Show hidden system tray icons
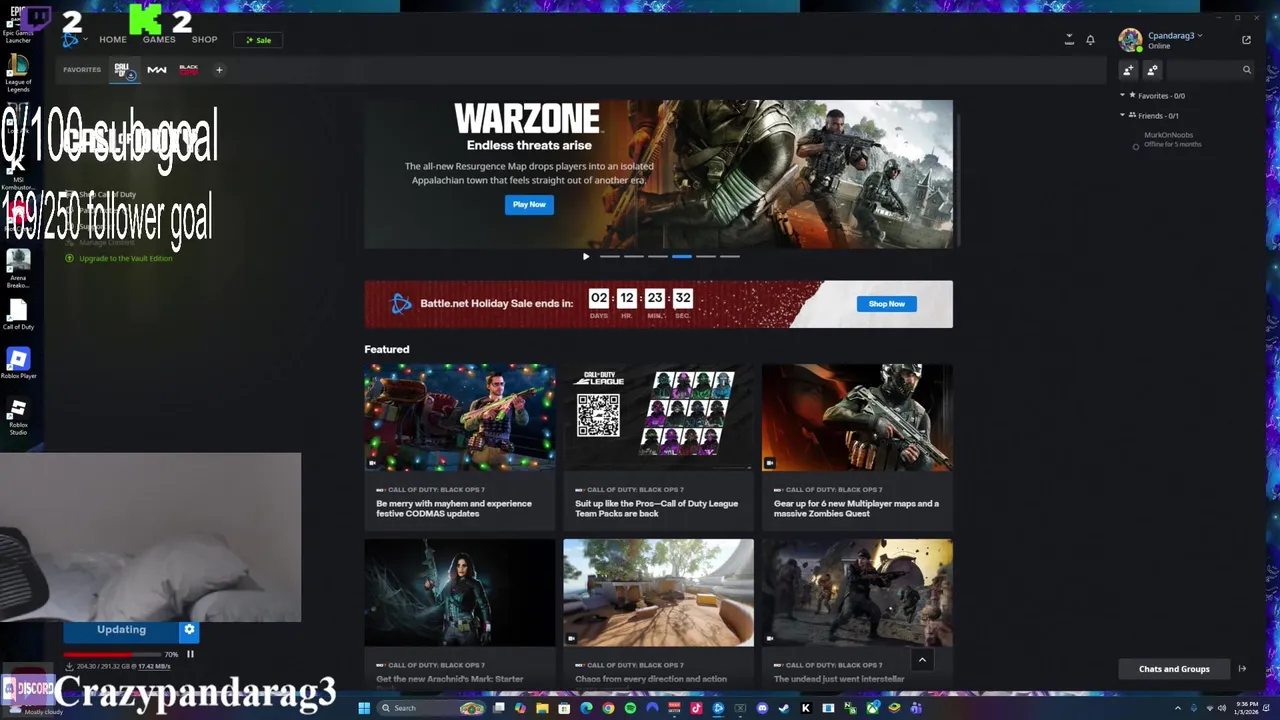The width and height of the screenshot is (1280, 720). (1177, 708)
